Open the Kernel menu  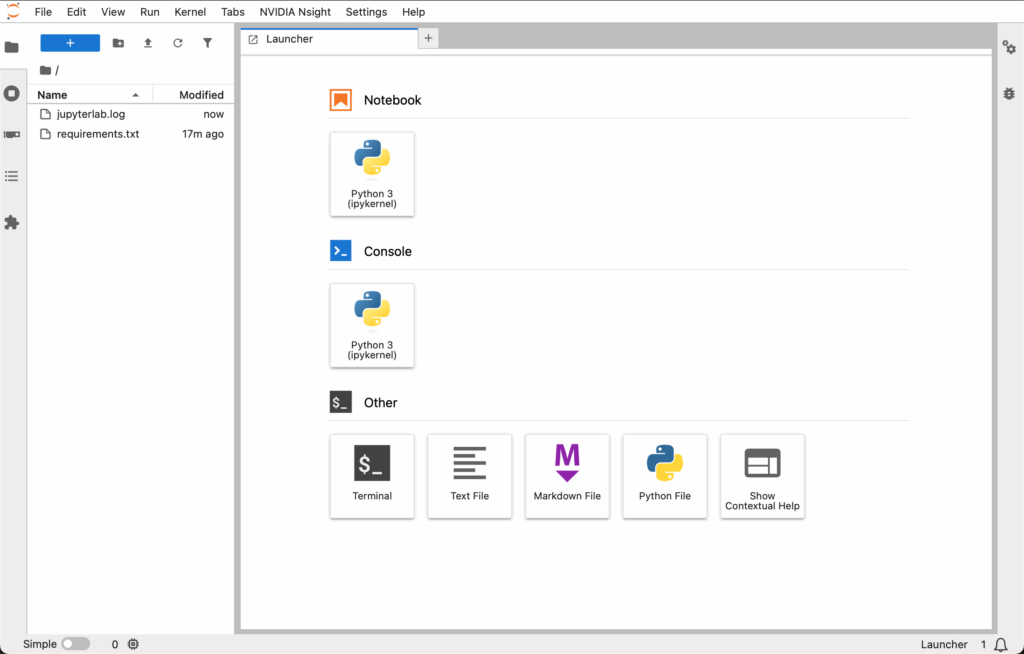190,12
